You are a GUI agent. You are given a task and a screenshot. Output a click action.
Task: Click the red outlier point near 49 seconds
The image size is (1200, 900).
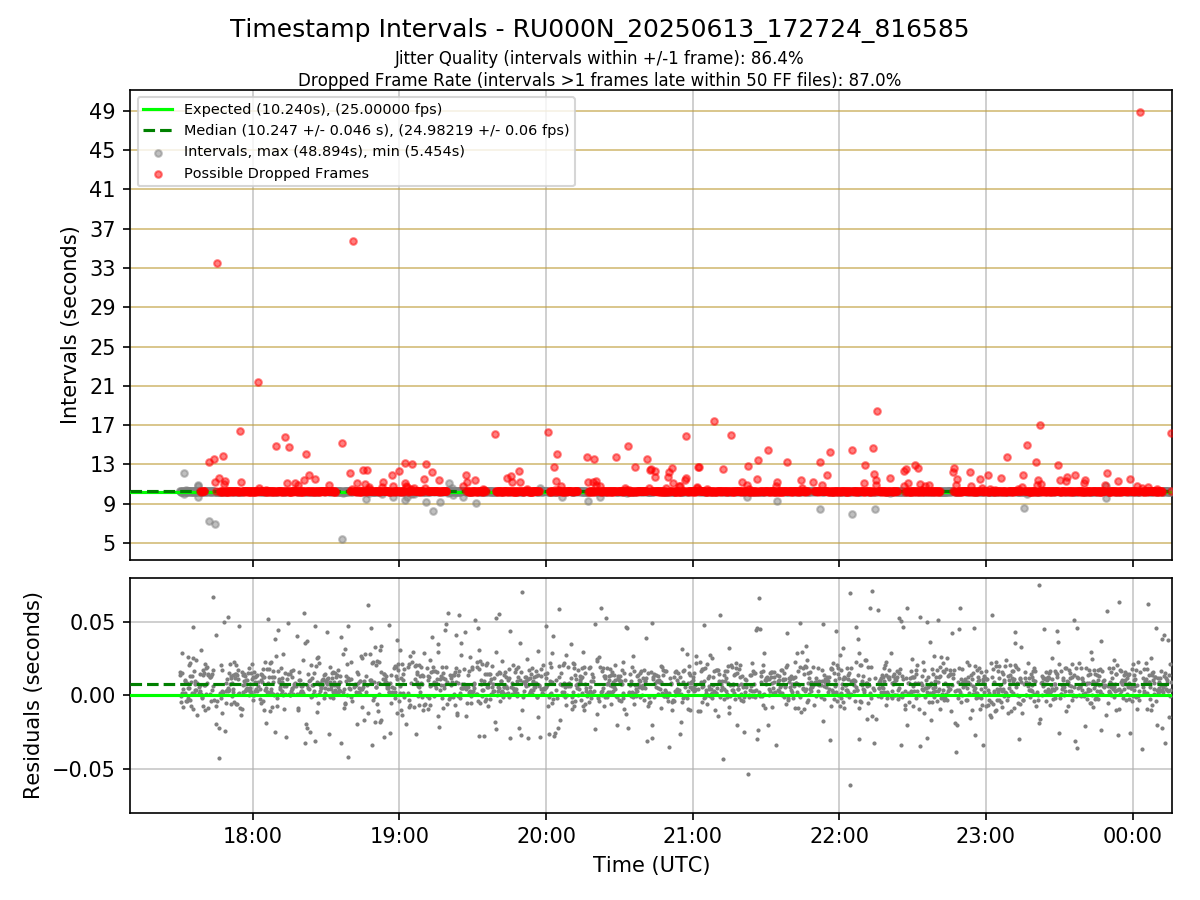[1140, 112]
